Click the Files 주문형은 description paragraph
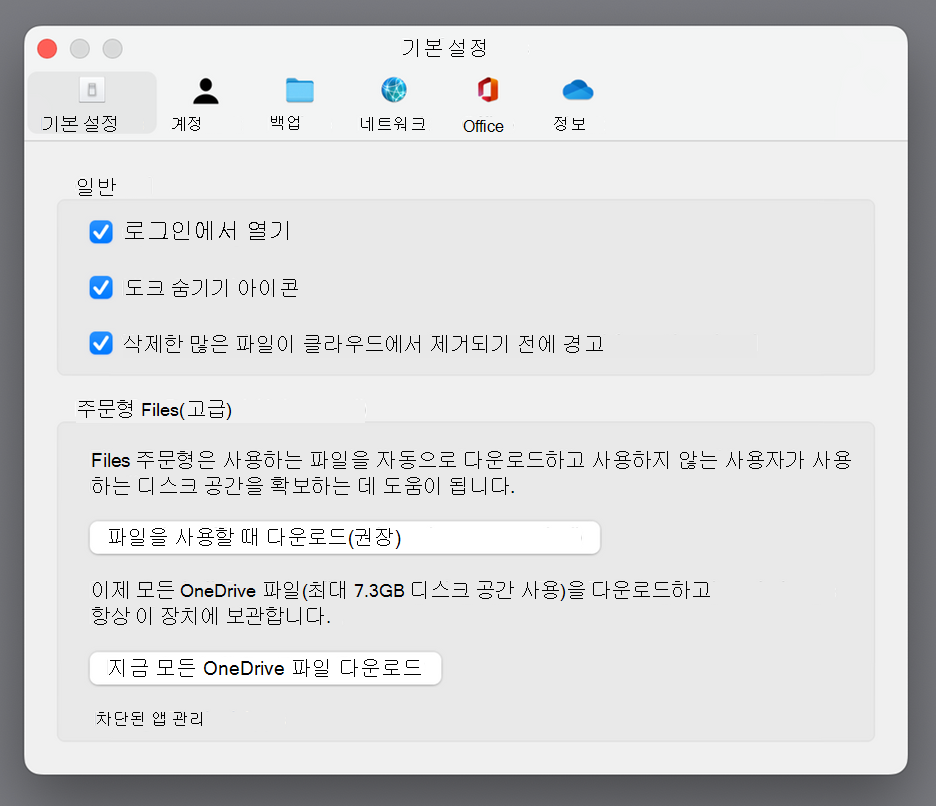This screenshot has width=936, height=806. point(471,473)
